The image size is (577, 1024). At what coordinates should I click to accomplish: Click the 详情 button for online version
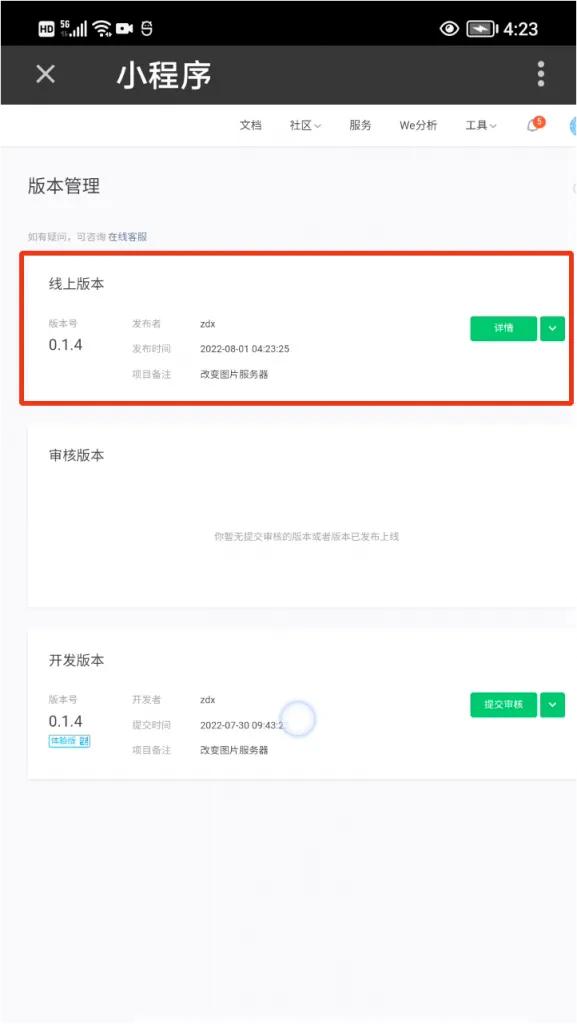pos(503,328)
